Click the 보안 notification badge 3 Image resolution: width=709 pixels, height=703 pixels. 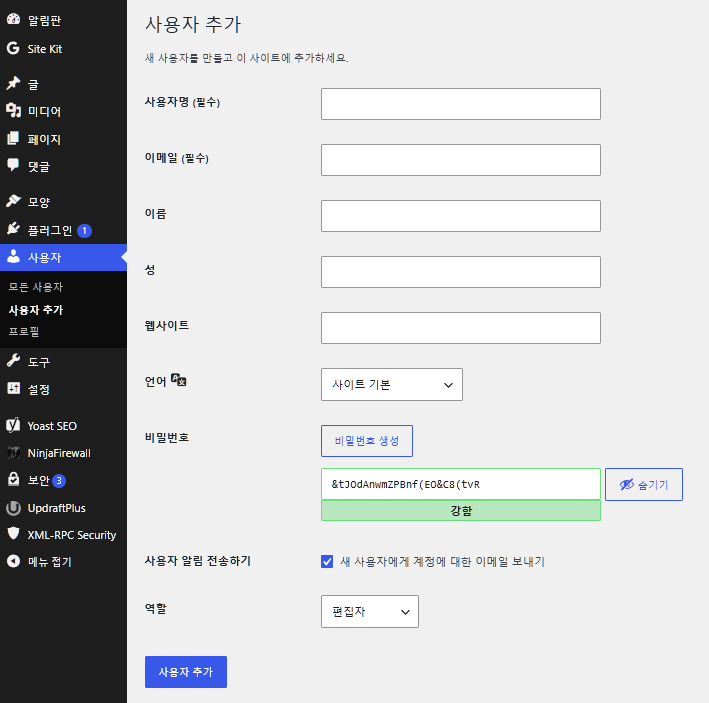tap(59, 481)
